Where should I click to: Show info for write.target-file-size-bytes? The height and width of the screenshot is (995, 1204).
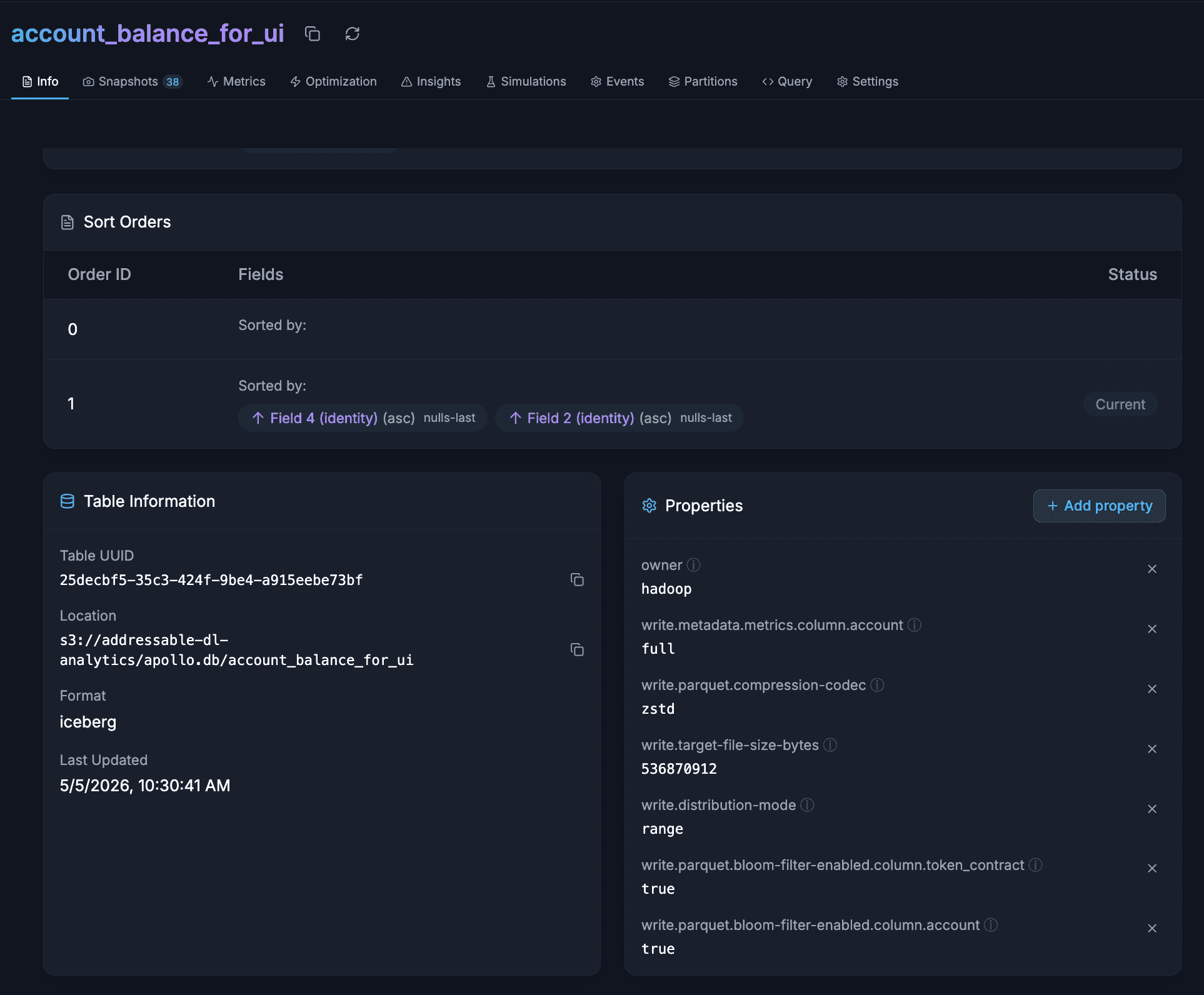(x=830, y=745)
